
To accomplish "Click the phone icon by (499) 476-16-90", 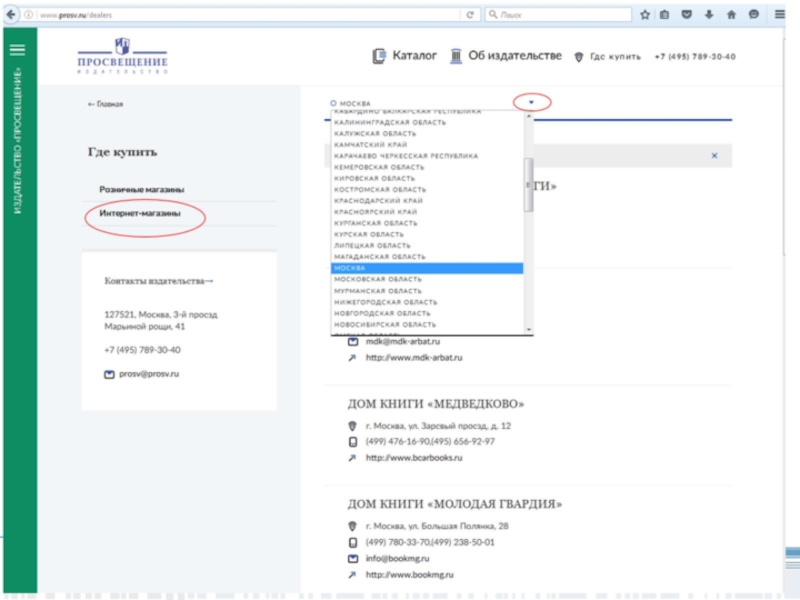I will point(353,442).
